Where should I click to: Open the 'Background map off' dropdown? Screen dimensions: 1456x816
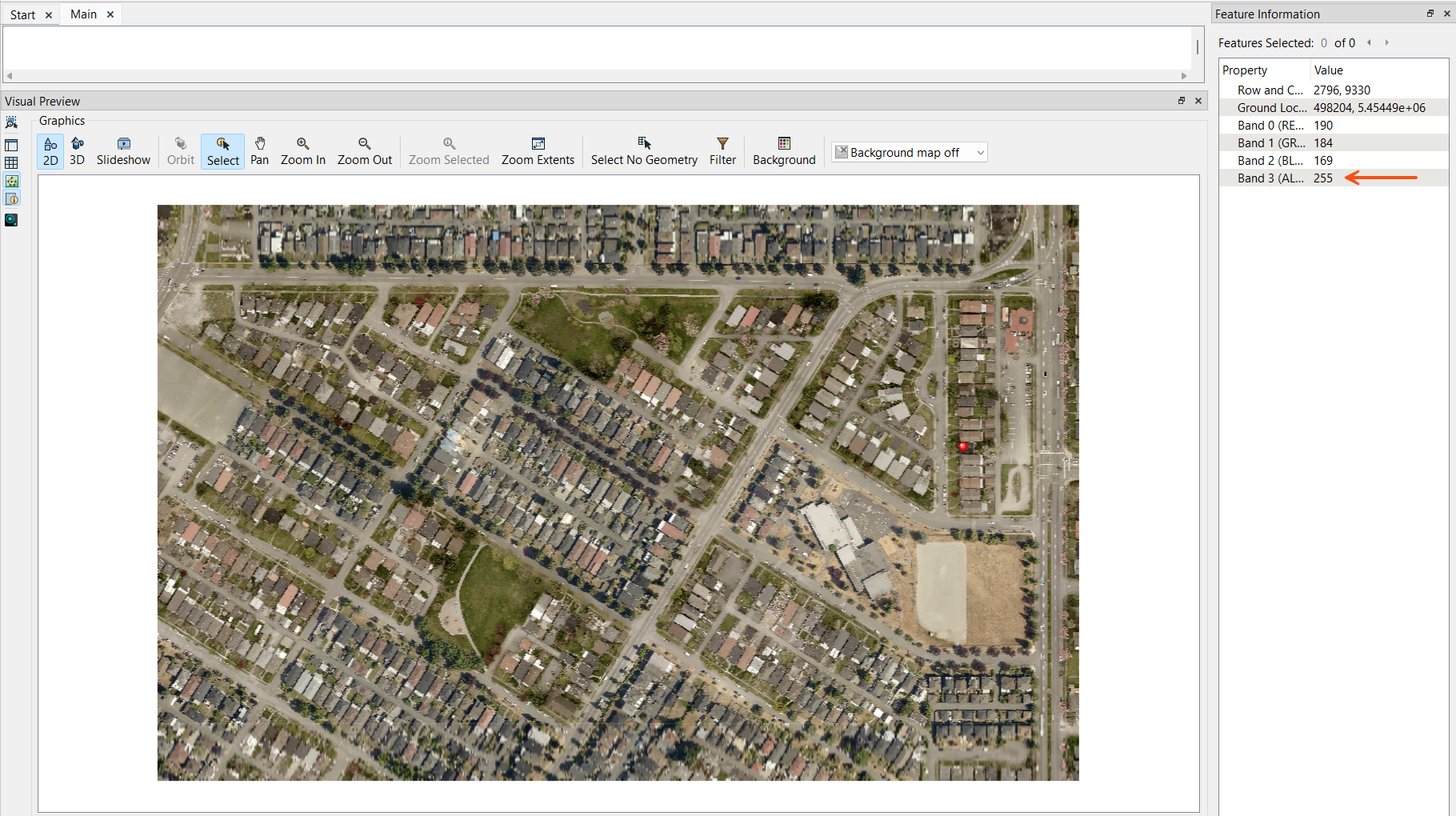pos(910,152)
